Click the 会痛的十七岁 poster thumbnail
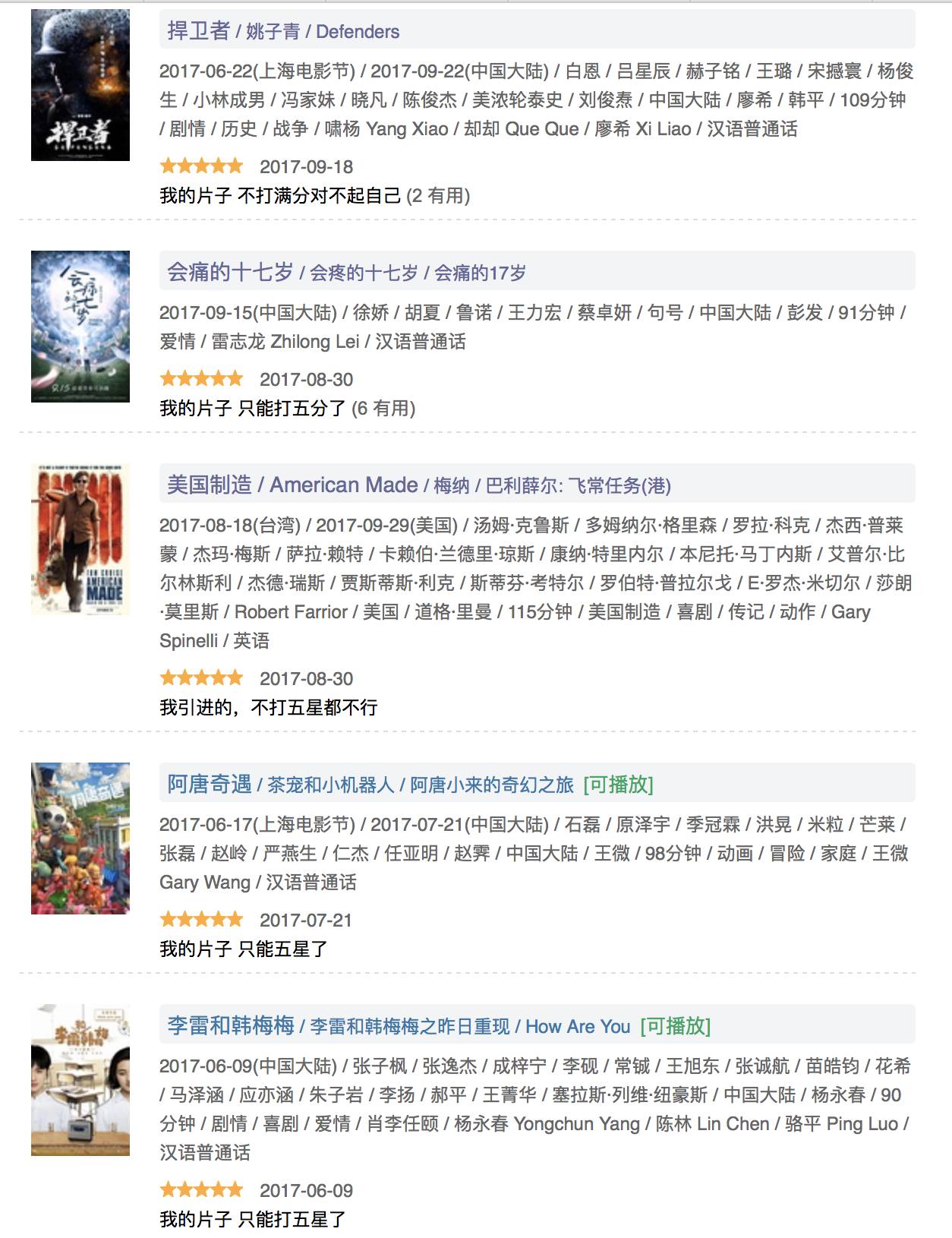This screenshot has height=1238, width=952. click(x=80, y=327)
